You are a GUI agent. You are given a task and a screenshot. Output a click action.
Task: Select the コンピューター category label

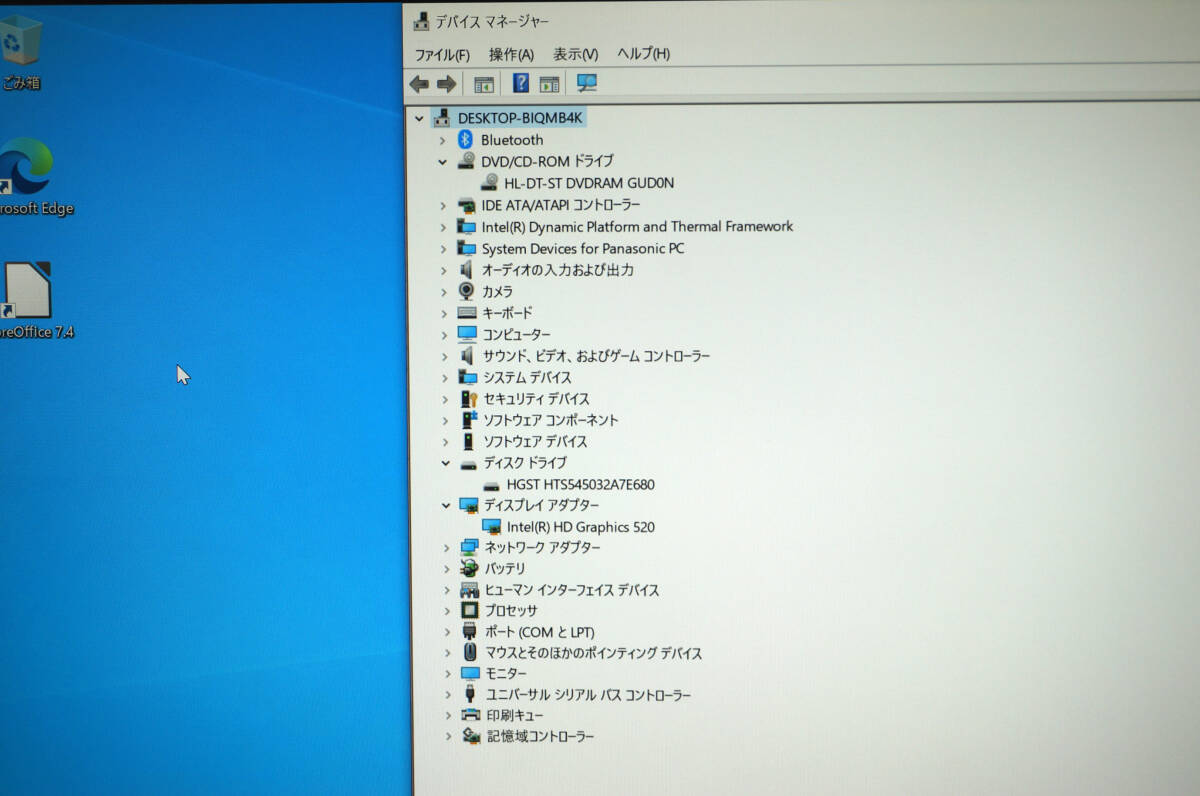[516, 334]
